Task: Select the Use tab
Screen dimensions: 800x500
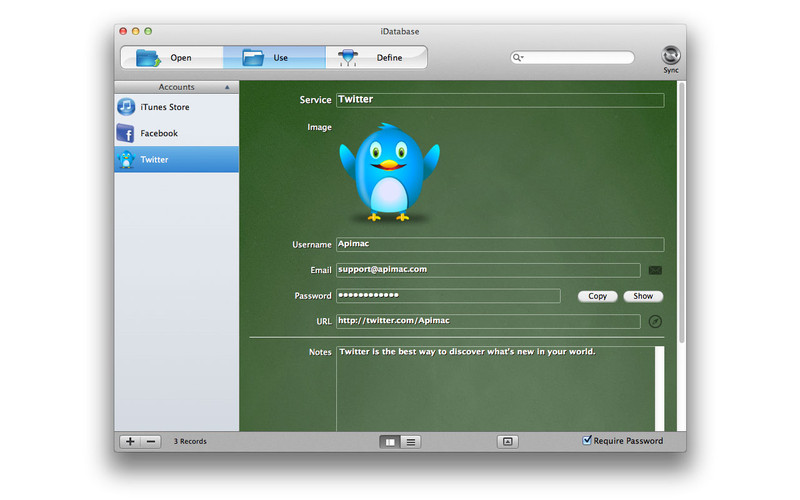Action: (274, 58)
